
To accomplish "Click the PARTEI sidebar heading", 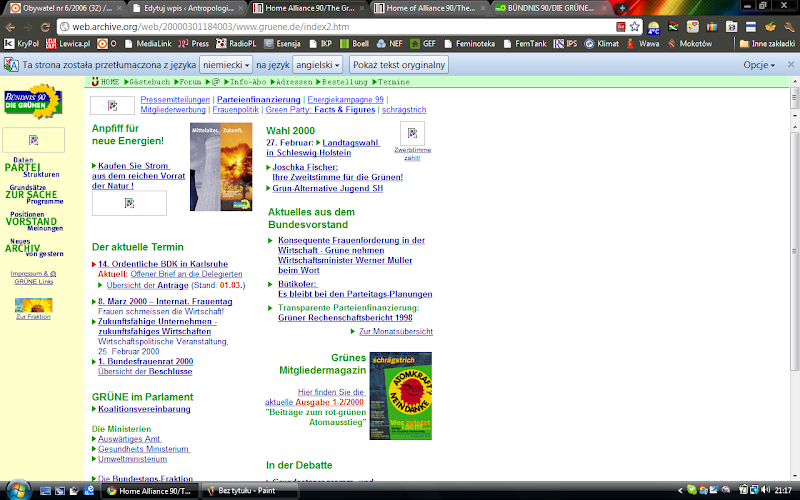I will [x=22, y=167].
